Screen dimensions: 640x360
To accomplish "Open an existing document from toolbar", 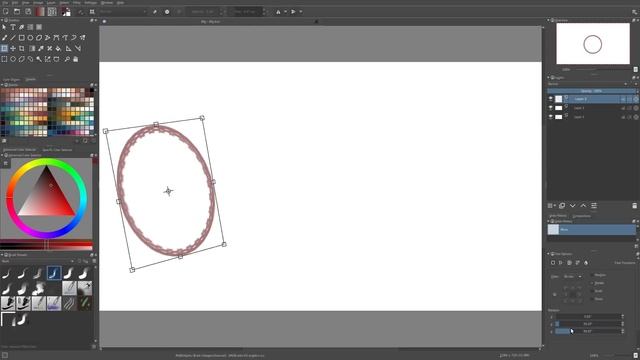I will coord(17,11).
